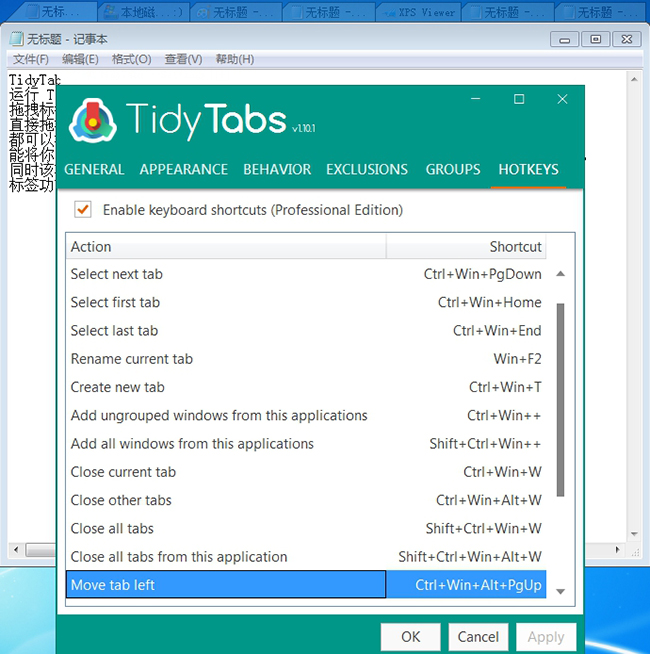This screenshot has height=654, width=650.
Task: Open the EXCLUSIONS tab
Action: tap(367, 169)
